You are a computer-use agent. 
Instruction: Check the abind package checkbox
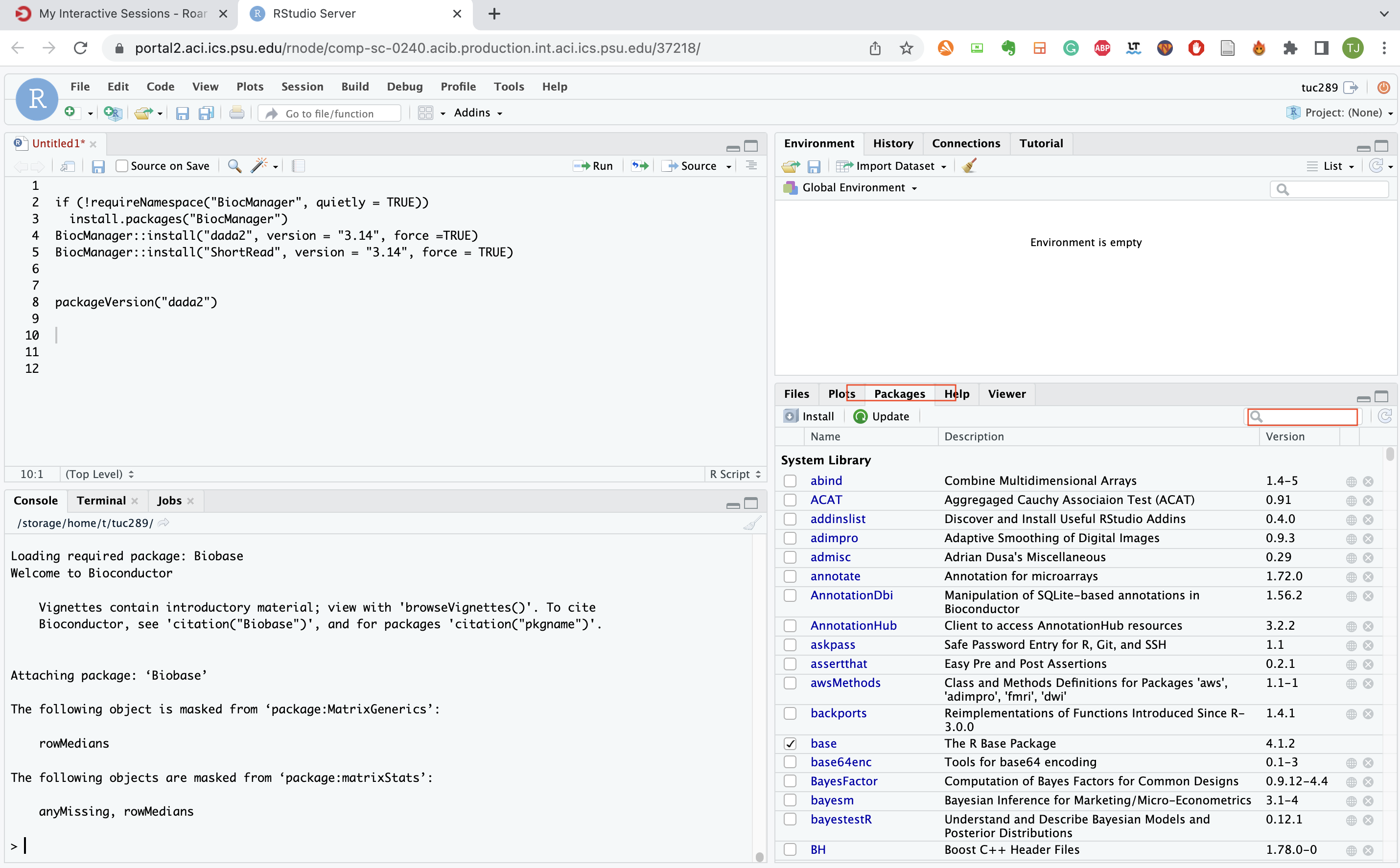pyautogui.click(x=790, y=481)
